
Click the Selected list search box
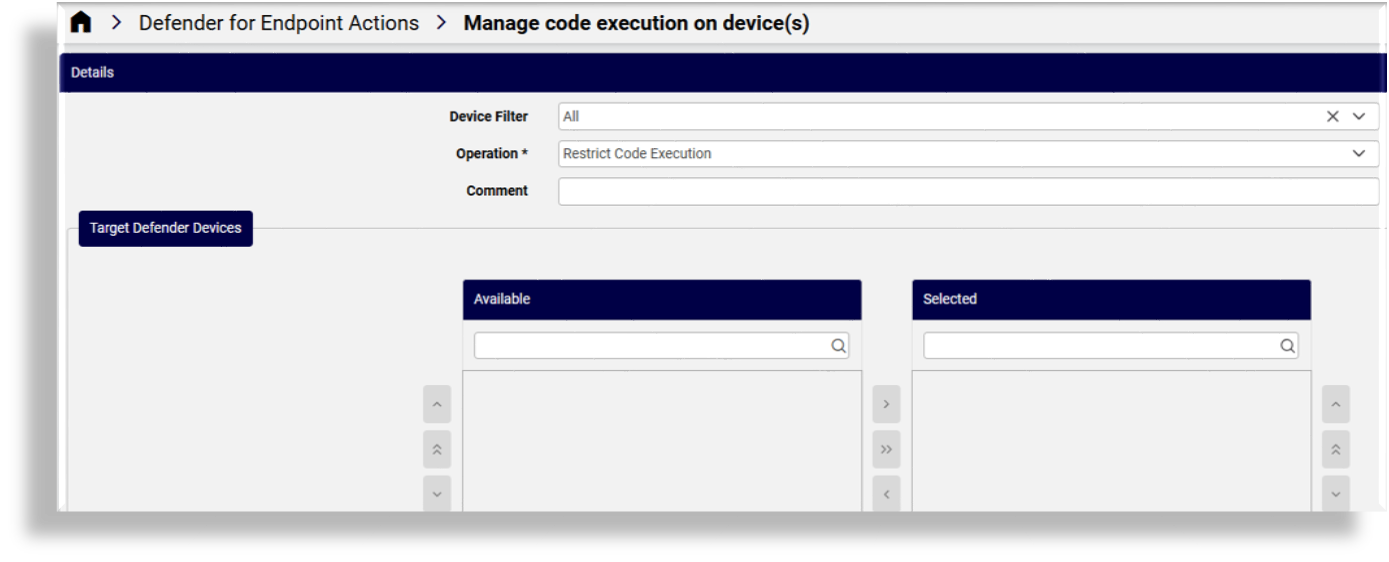[1111, 346]
